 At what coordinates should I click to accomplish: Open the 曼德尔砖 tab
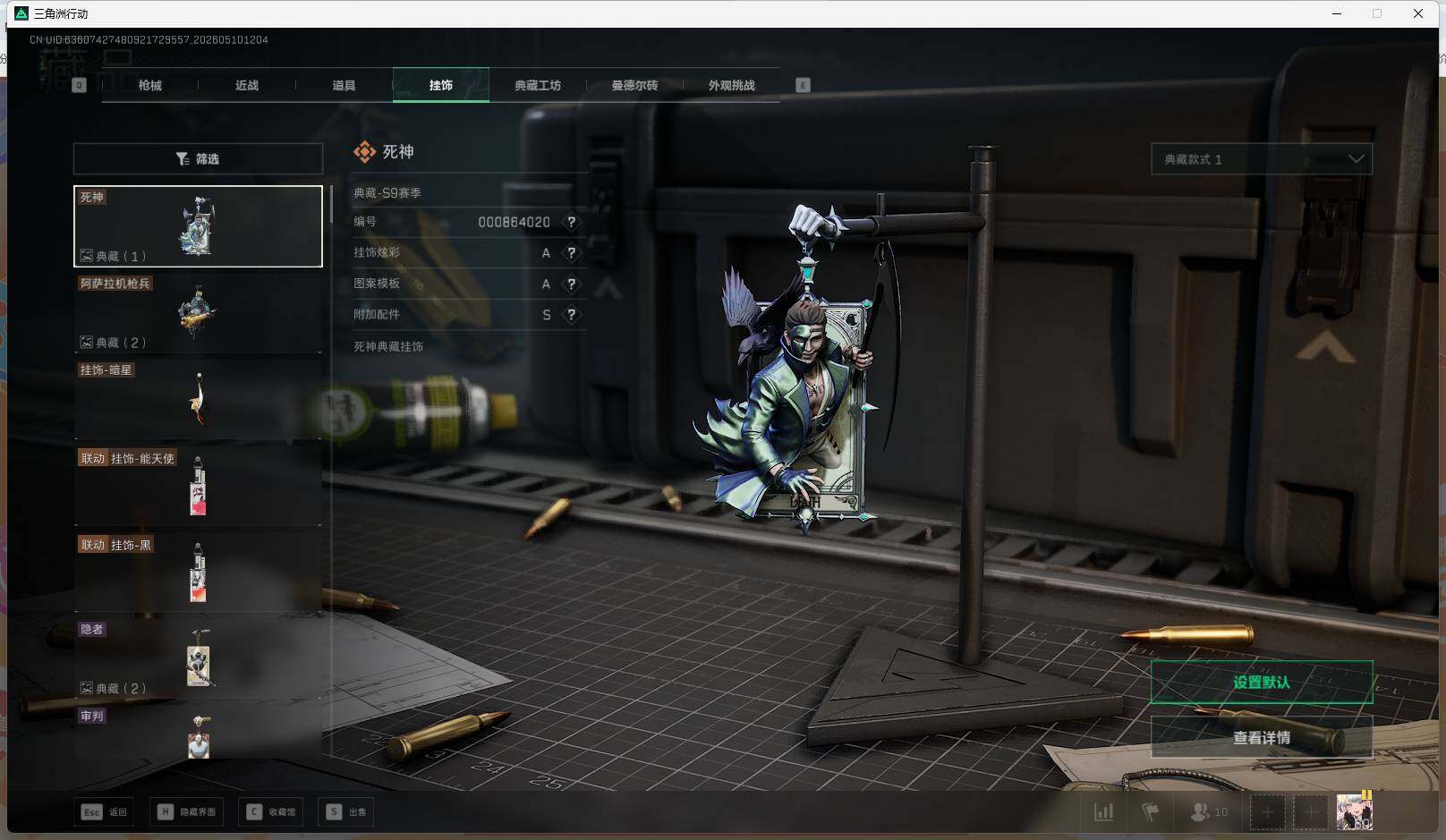(x=634, y=85)
